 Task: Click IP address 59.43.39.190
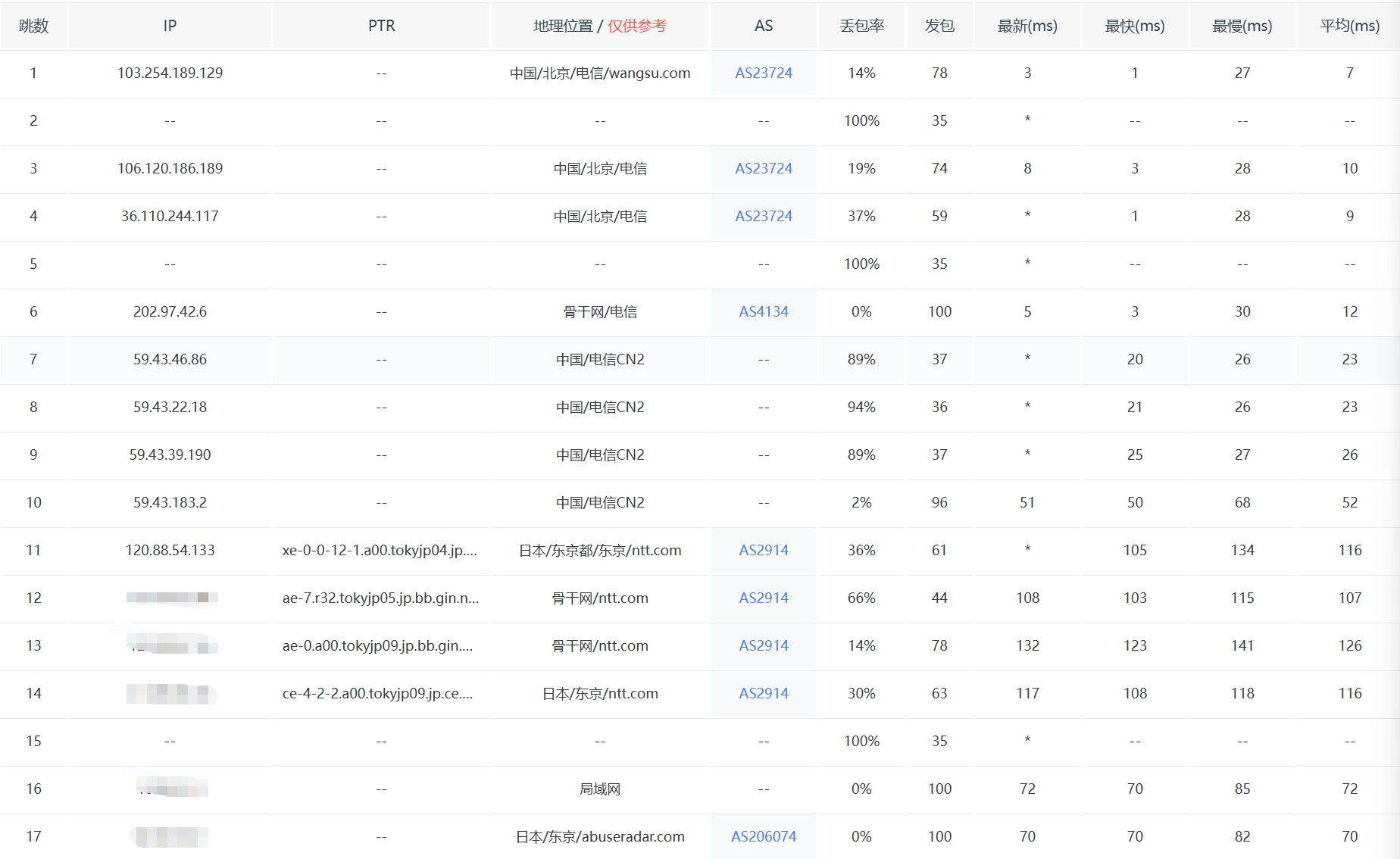170,454
